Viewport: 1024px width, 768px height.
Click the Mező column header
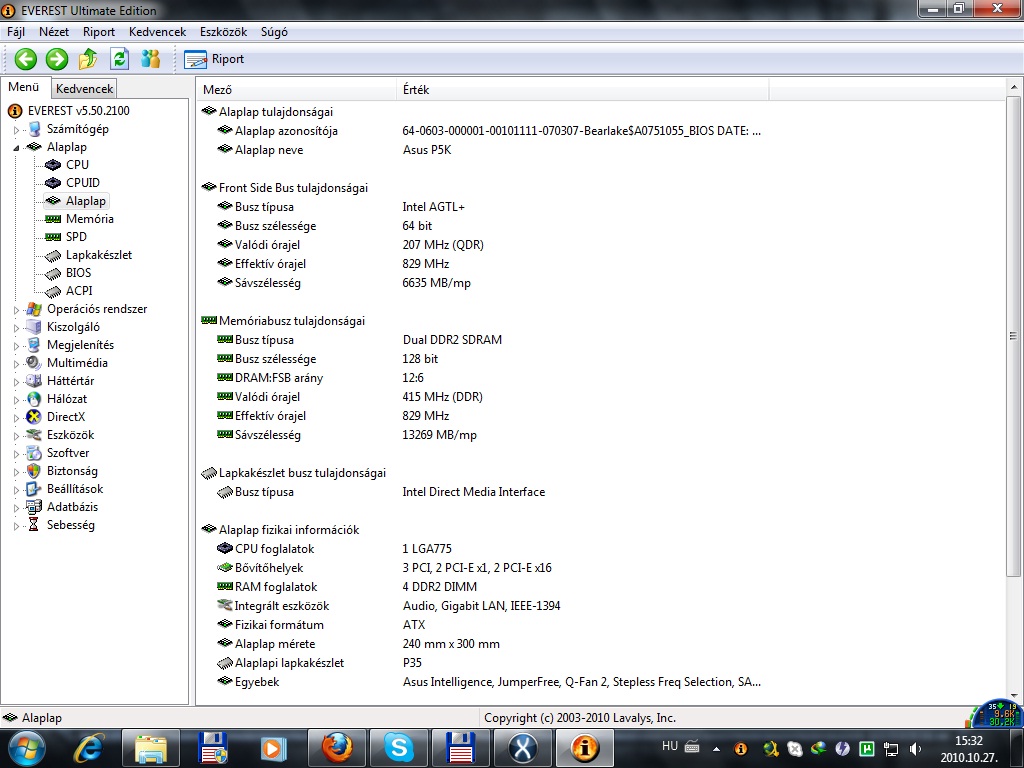coord(296,89)
